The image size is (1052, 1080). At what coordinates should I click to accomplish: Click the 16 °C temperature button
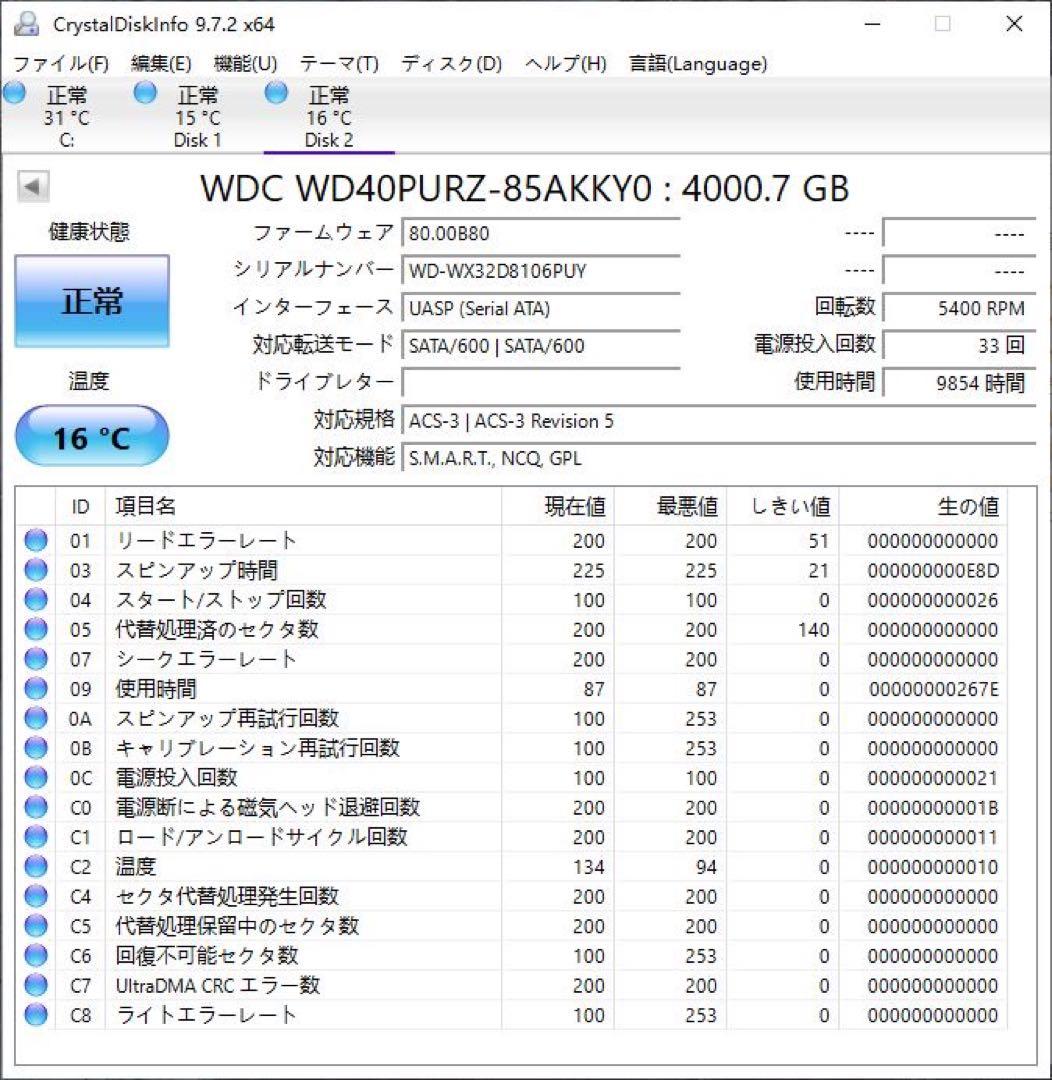pos(92,436)
